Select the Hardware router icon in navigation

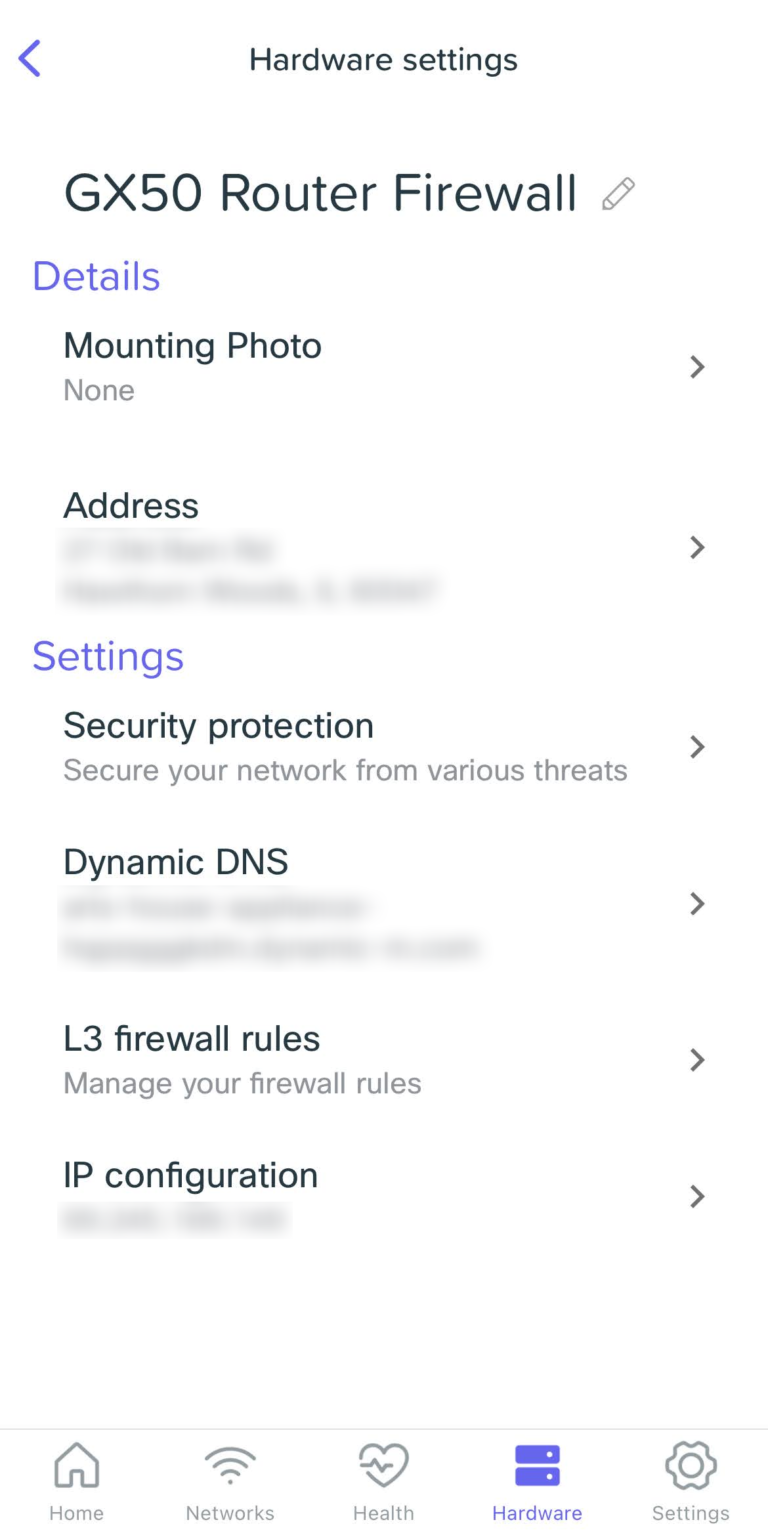537,1465
